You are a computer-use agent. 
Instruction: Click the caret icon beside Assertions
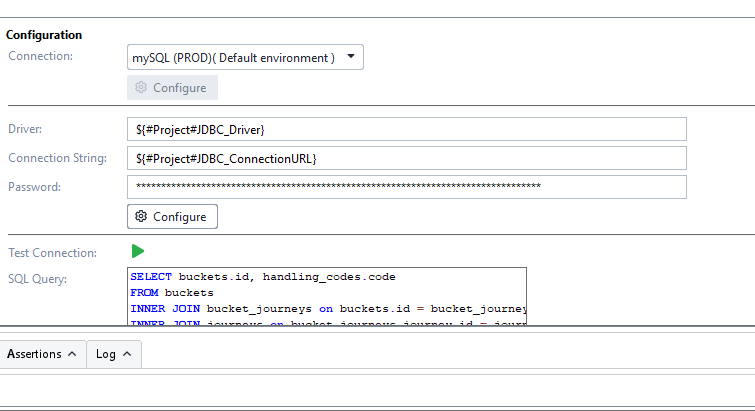pyautogui.click(x=70, y=354)
